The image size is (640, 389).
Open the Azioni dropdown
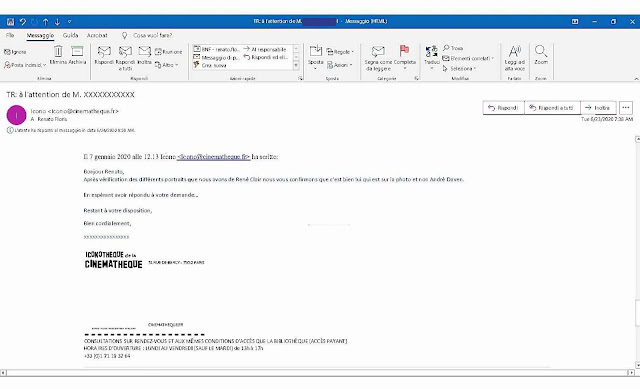[x=340, y=65]
